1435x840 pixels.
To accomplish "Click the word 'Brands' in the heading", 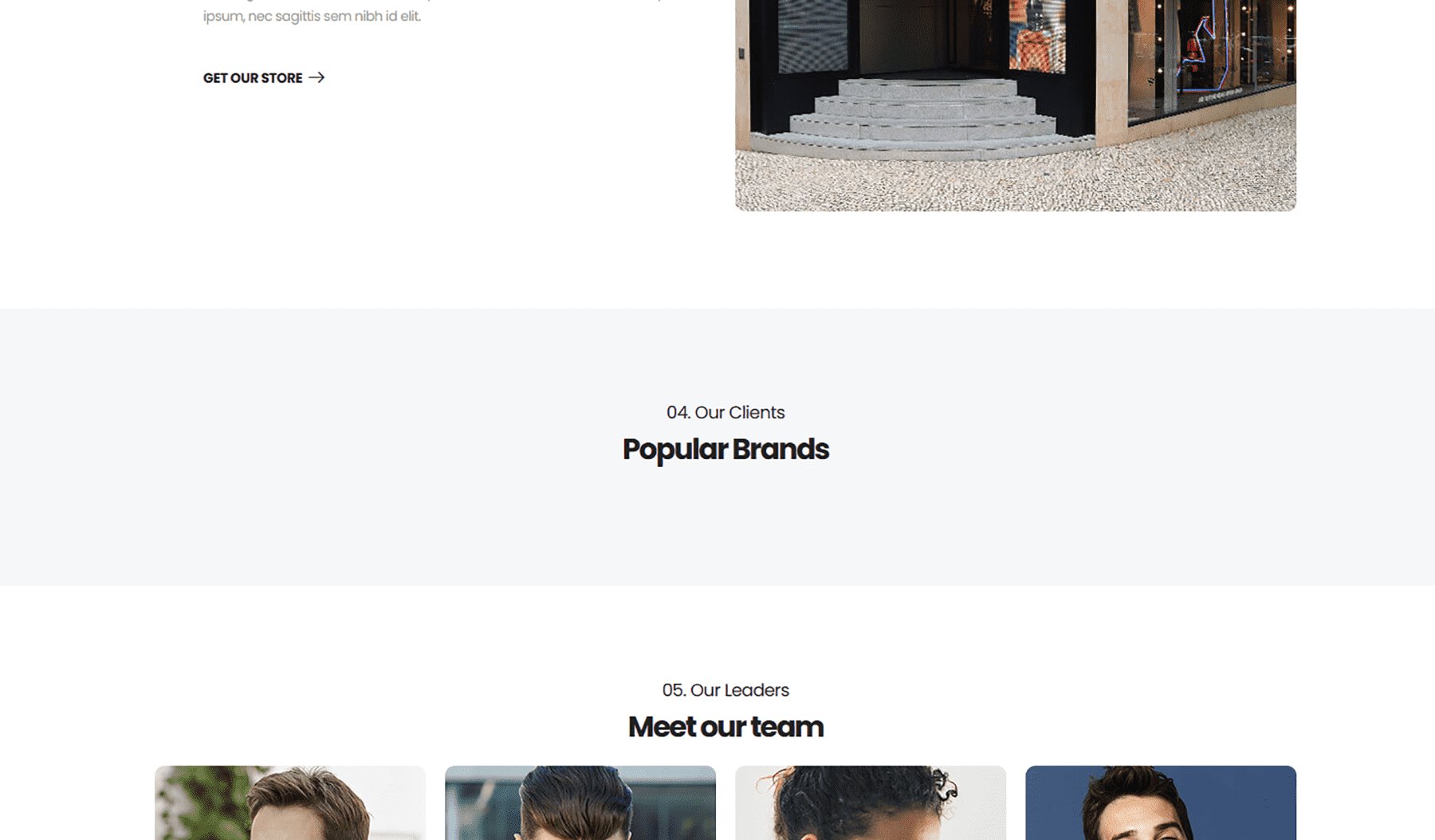I will click(x=780, y=449).
